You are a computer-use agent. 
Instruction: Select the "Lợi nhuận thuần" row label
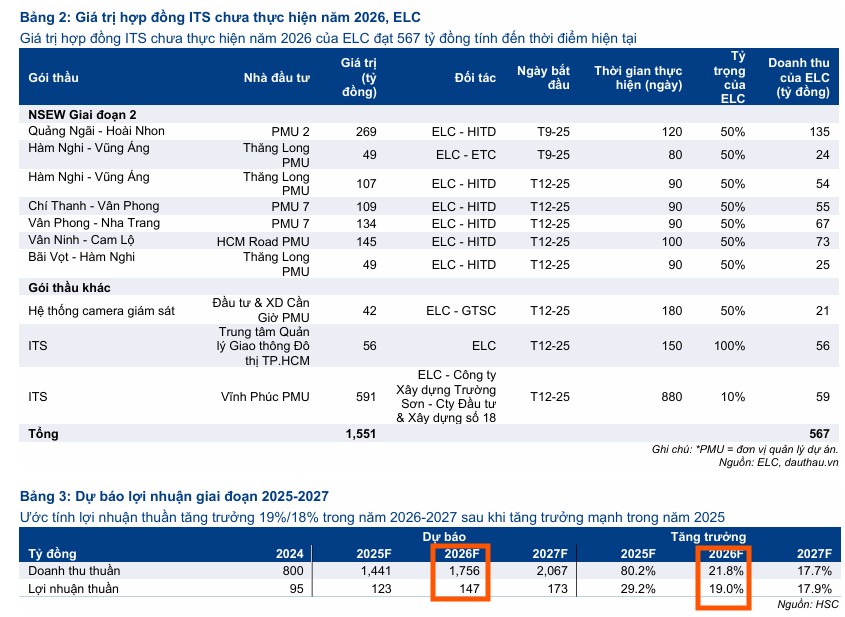[x=73, y=589]
